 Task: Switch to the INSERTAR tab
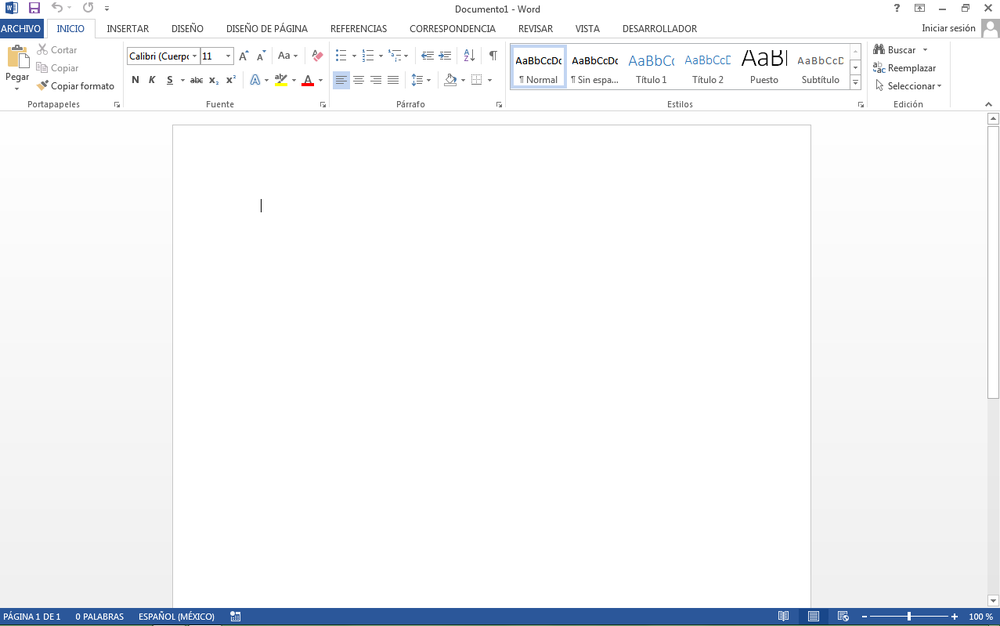pos(127,29)
